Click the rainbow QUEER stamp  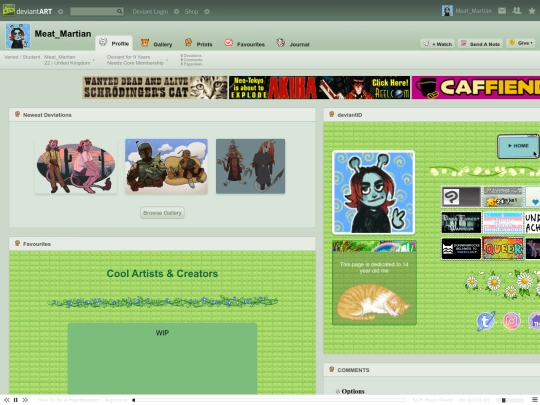503,248
